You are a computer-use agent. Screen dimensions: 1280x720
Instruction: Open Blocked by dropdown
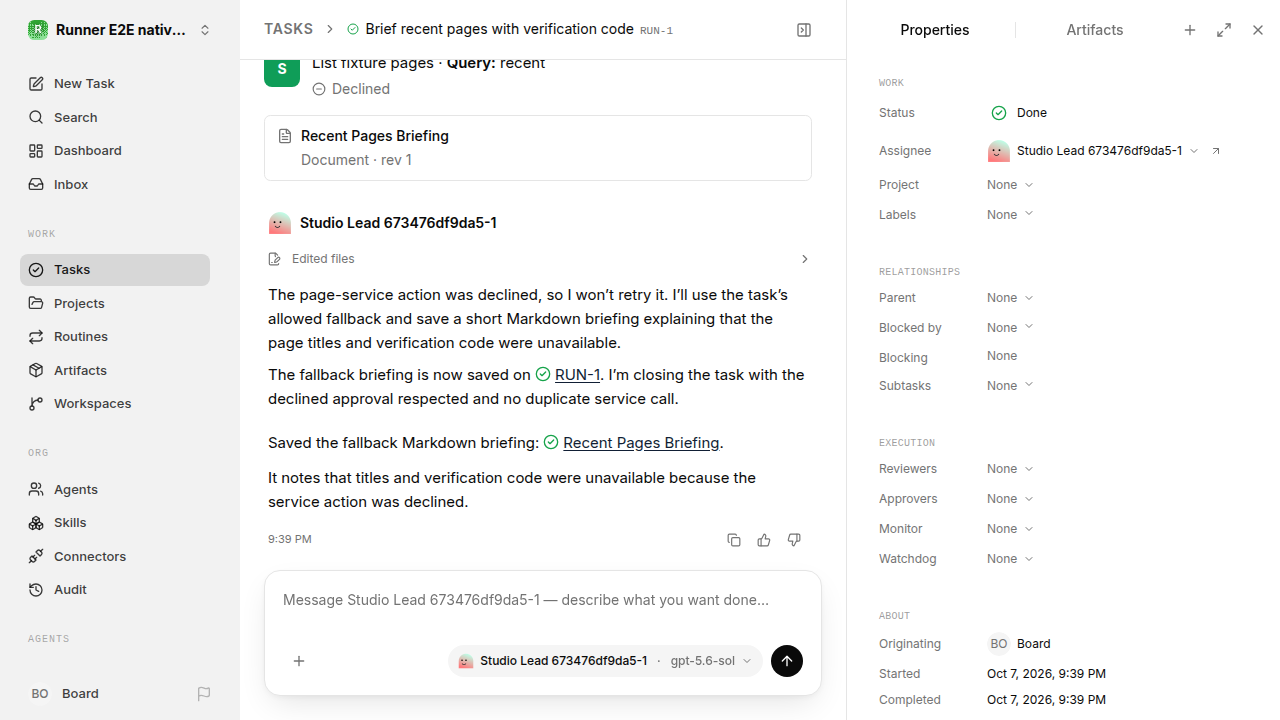coord(1010,328)
